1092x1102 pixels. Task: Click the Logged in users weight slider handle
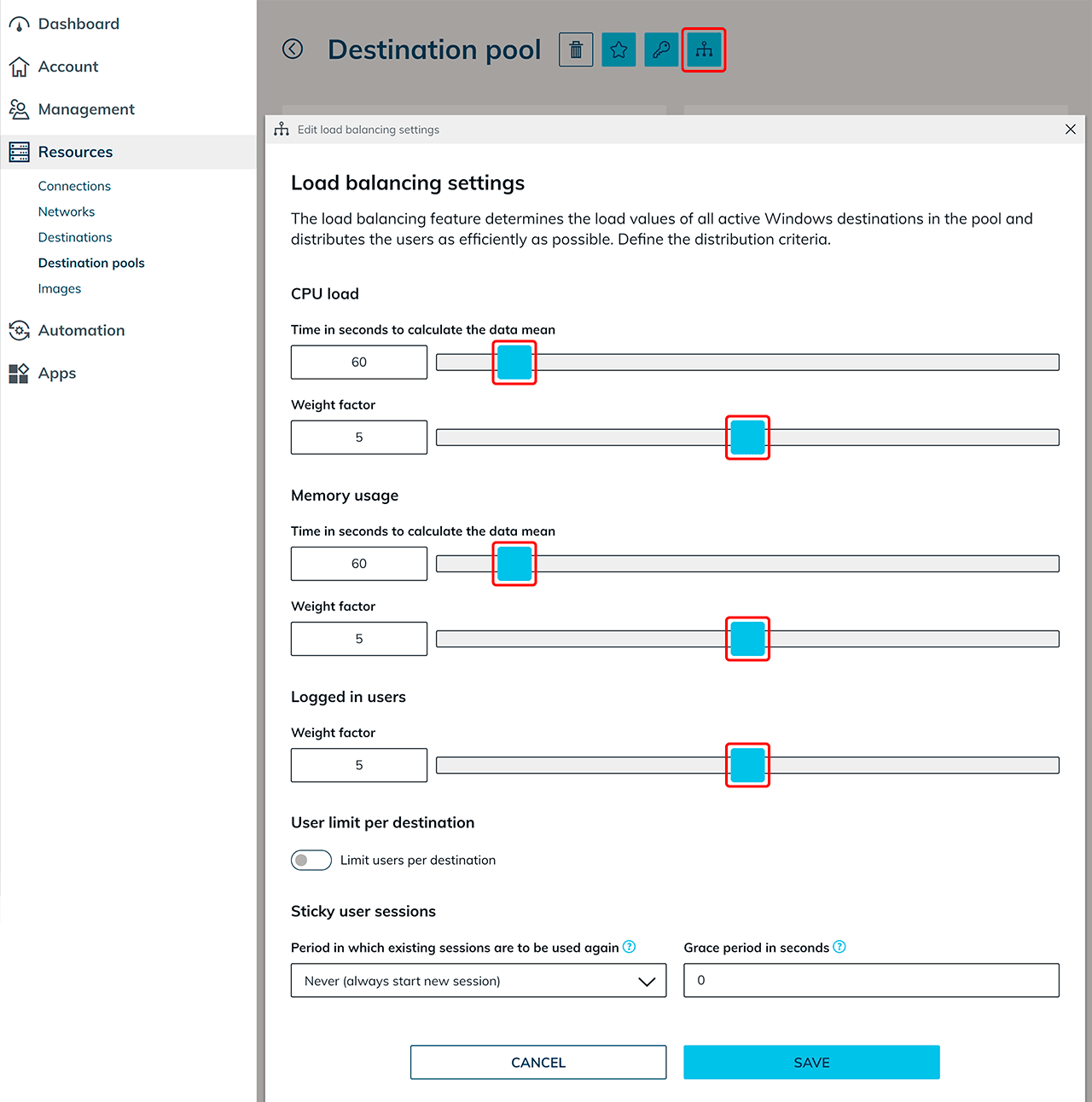click(747, 765)
